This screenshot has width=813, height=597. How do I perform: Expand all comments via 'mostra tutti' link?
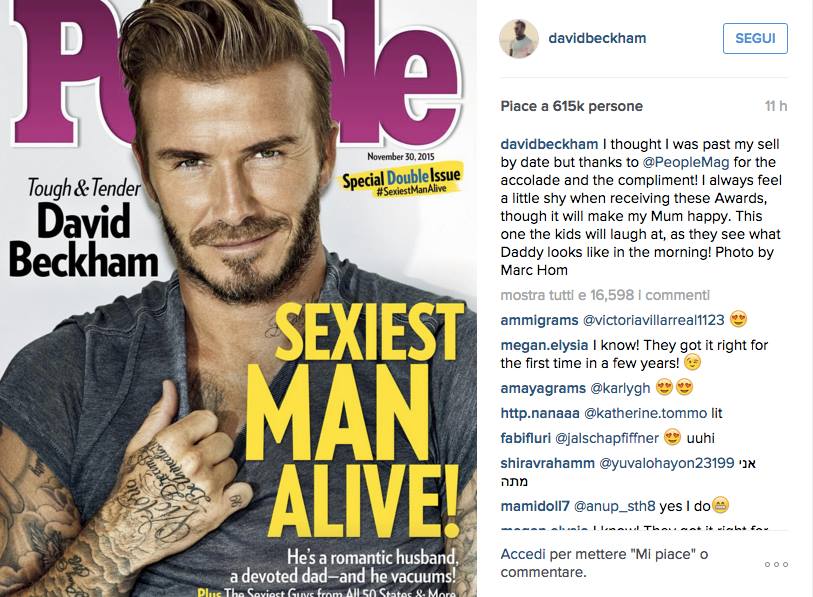click(605, 295)
